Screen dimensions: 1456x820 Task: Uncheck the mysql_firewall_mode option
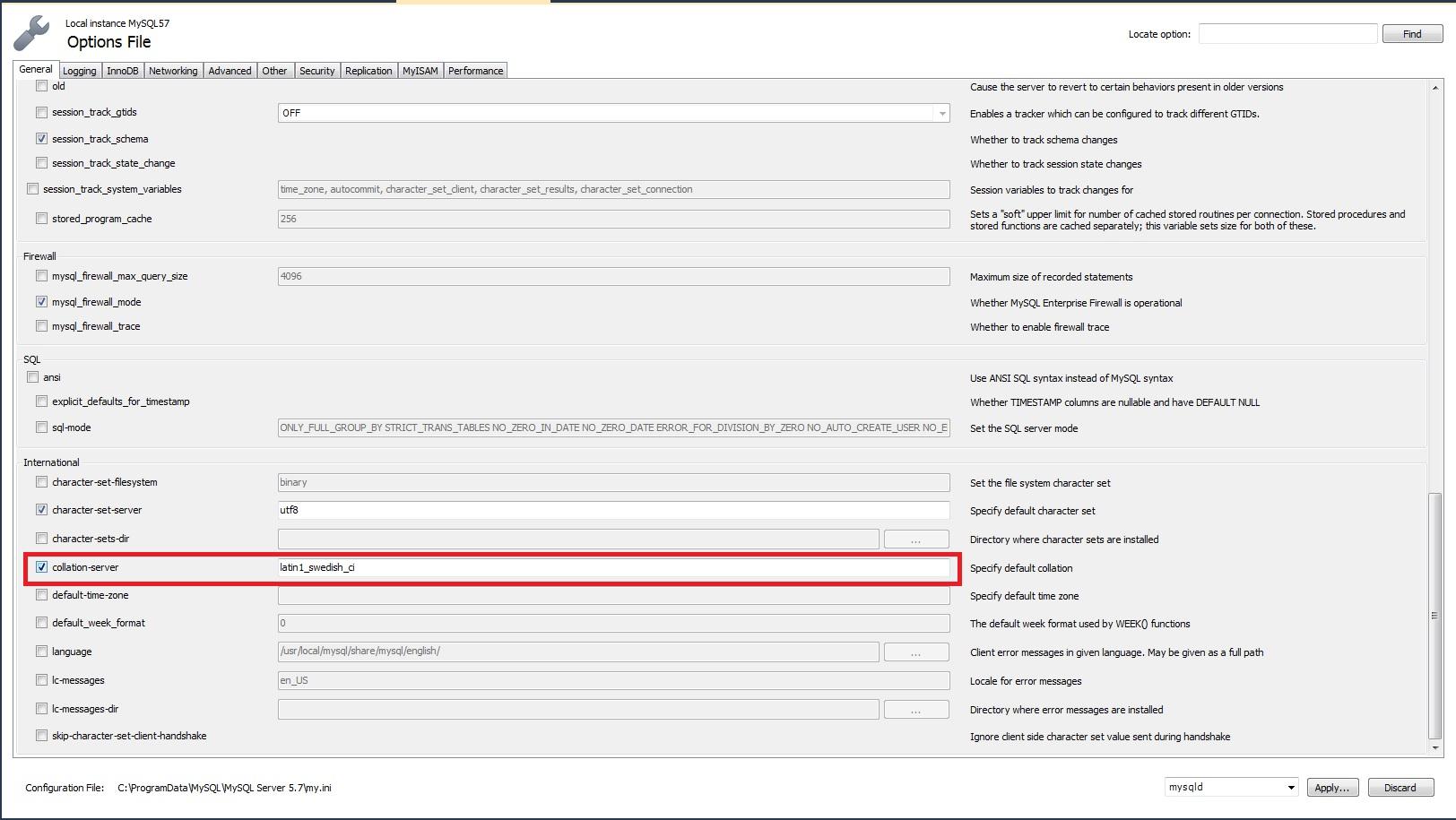click(x=41, y=301)
